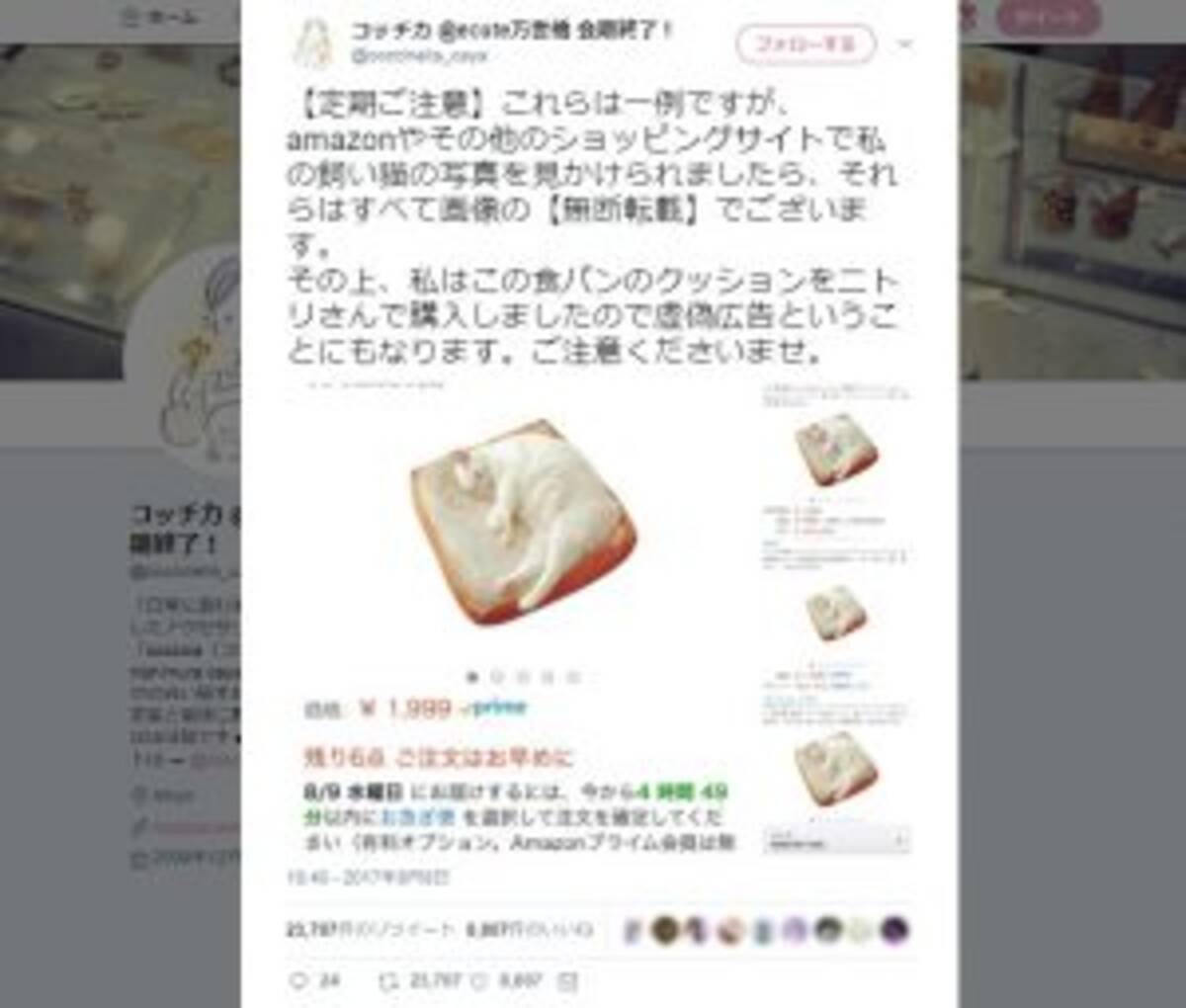Open the direct message envelope icon
1186x1008 pixels.
[567, 981]
